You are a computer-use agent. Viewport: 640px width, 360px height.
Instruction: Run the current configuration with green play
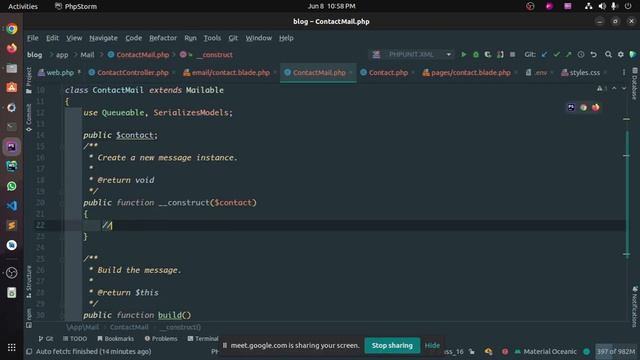464,54
